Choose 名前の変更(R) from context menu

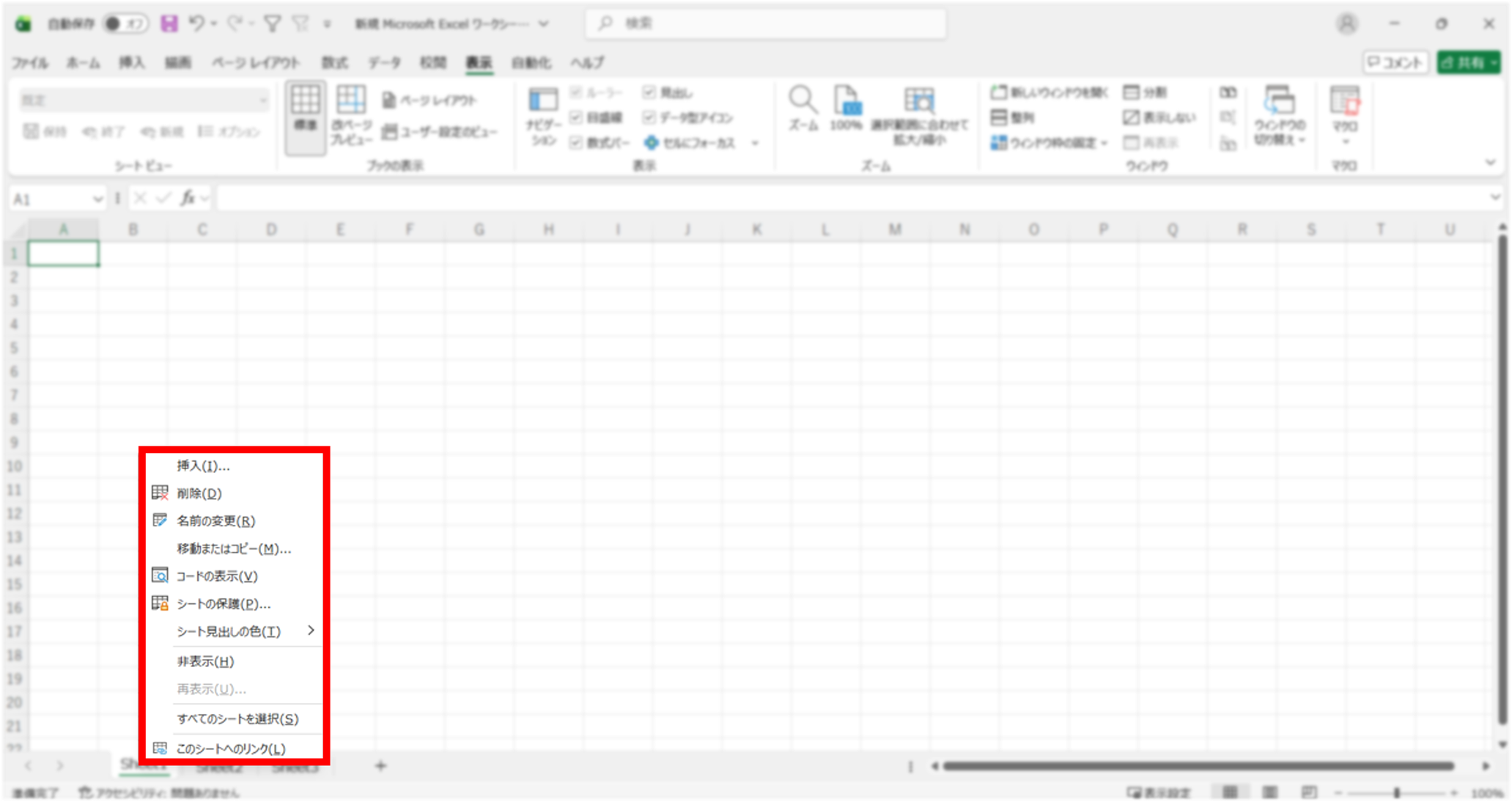click(x=215, y=521)
